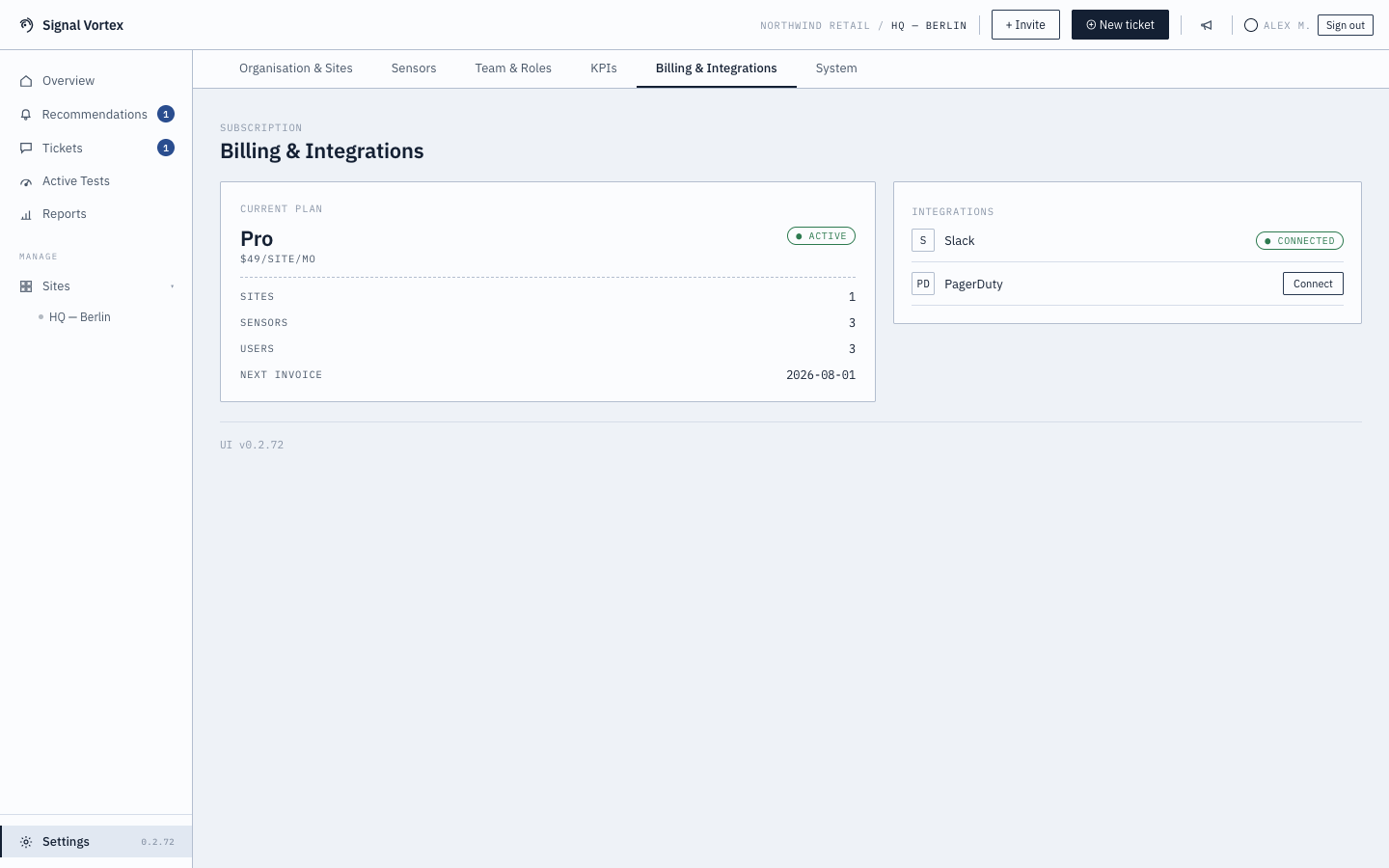Click the Slack integration S icon
Viewport: 1389px width, 868px height.
923,240
